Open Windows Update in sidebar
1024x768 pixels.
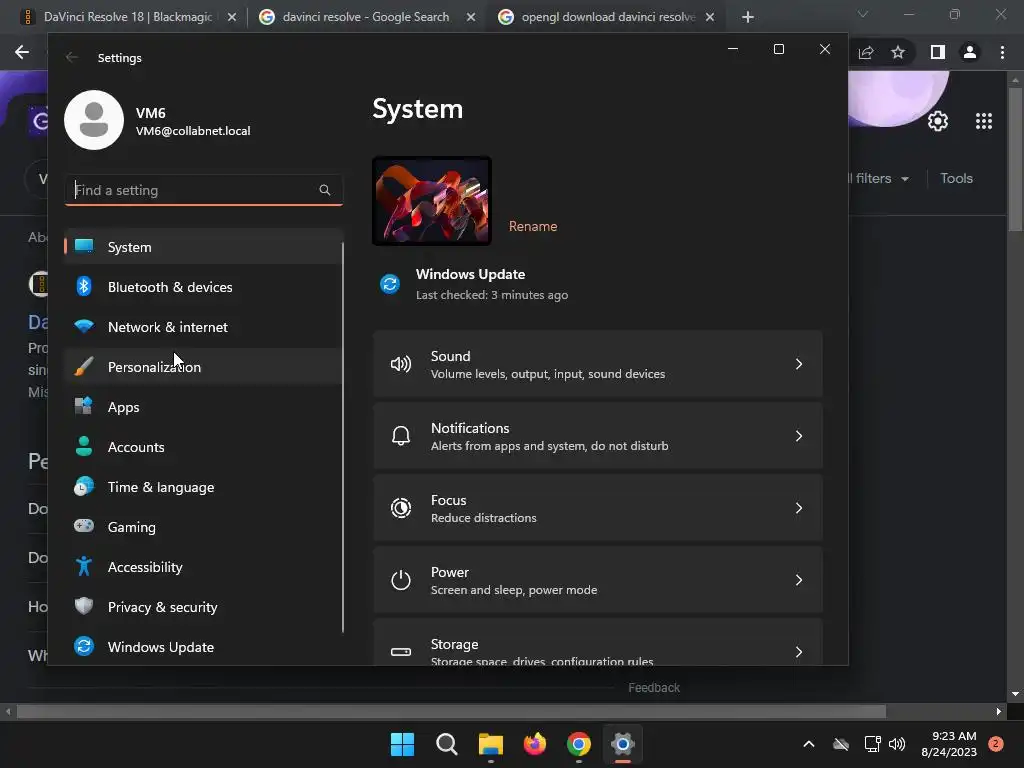tap(203, 647)
